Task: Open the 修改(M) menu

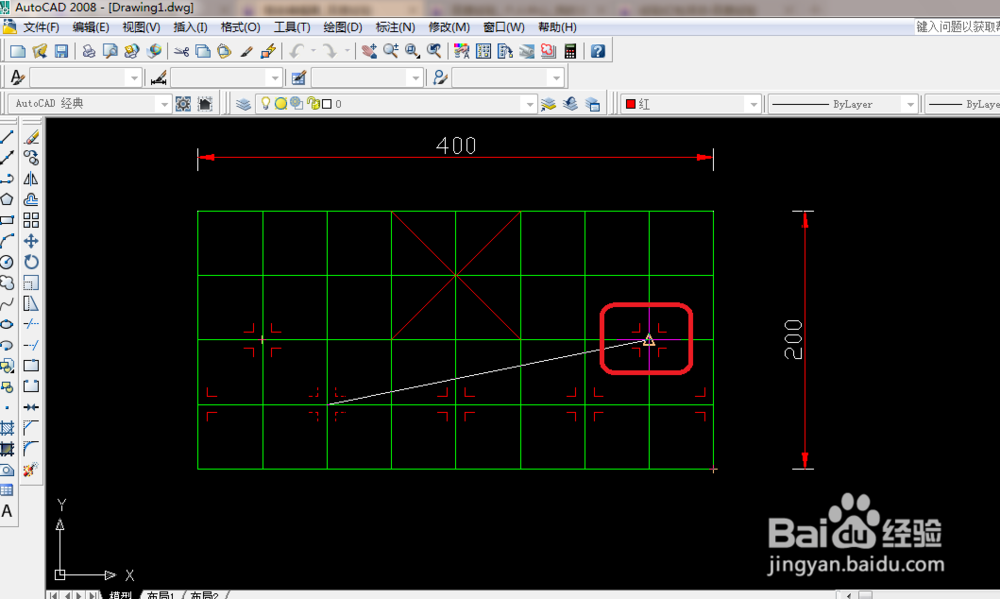Action: [x=449, y=27]
